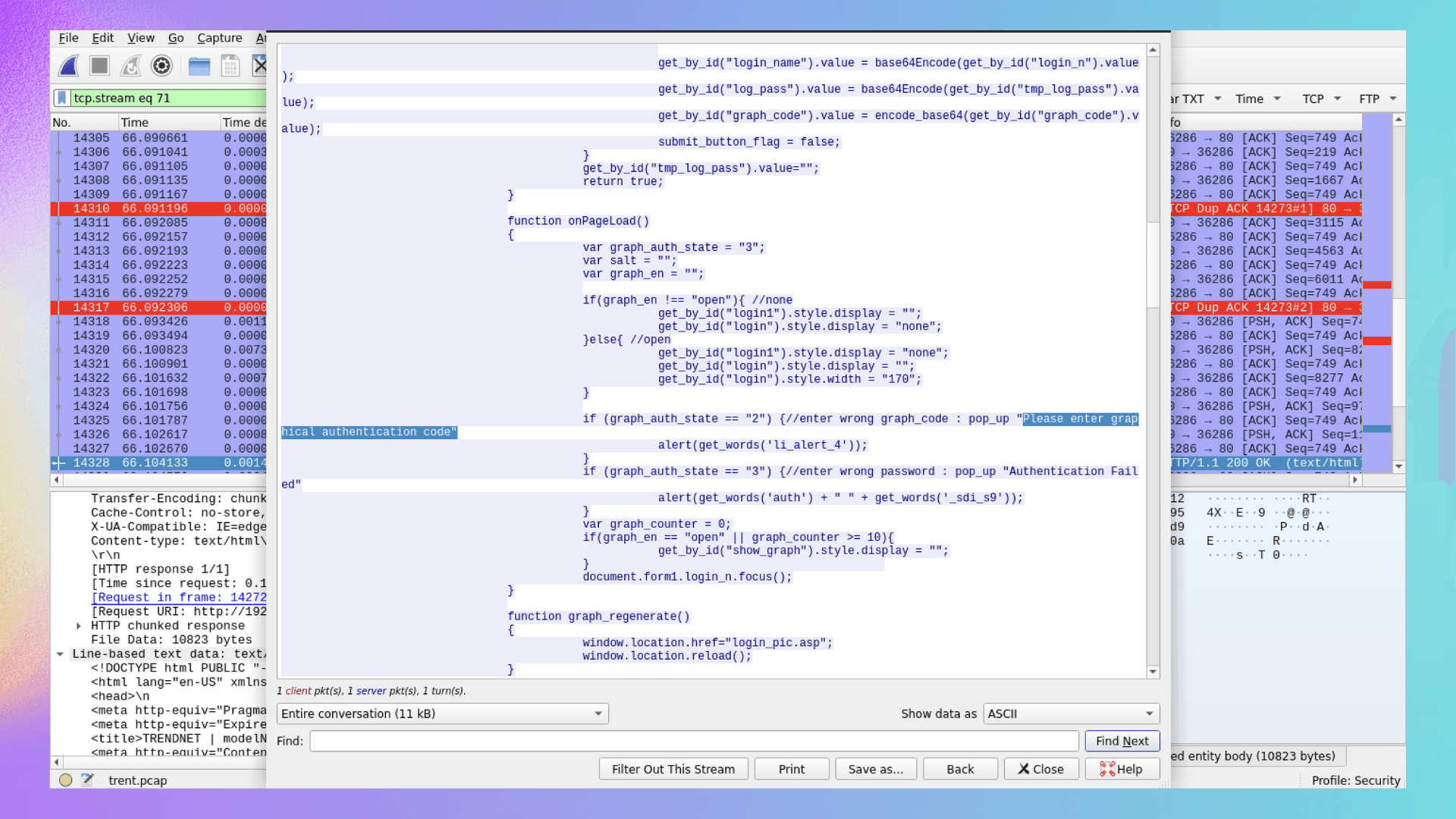Click the display filter bookmark icon
This screenshot has width=1456, height=819.
click(x=62, y=98)
